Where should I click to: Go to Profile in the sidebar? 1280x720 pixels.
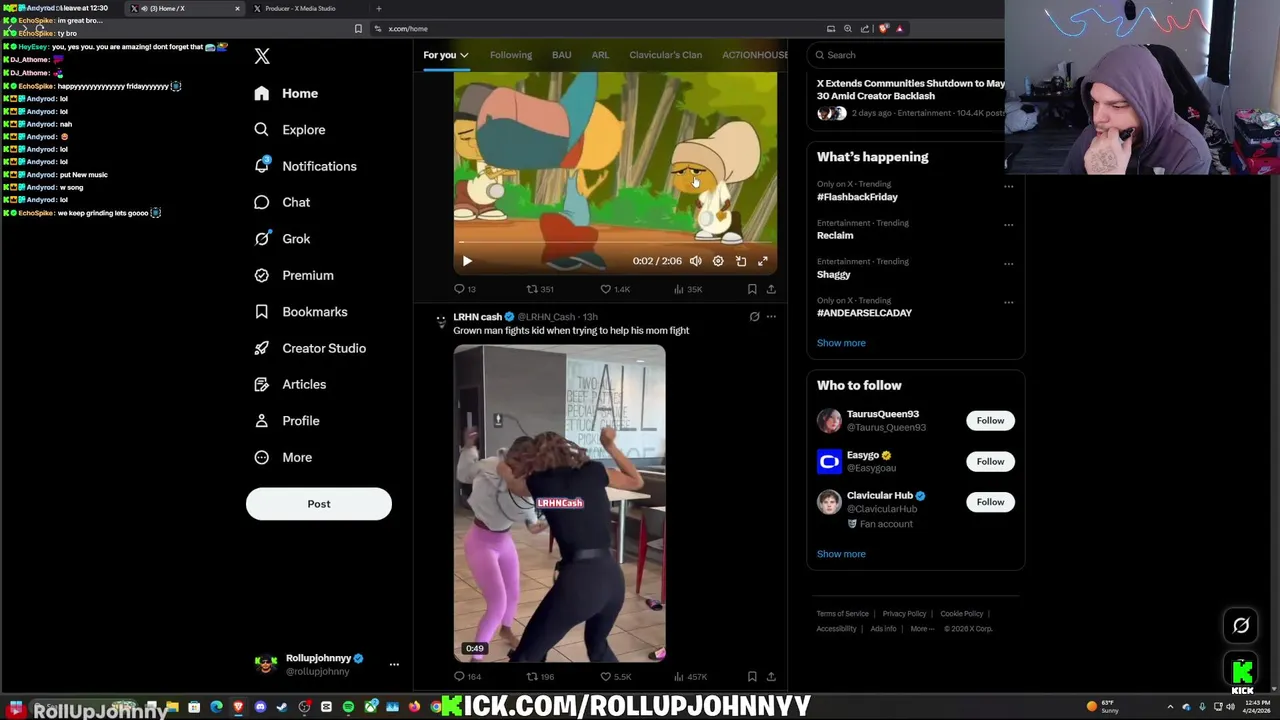coord(287,421)
